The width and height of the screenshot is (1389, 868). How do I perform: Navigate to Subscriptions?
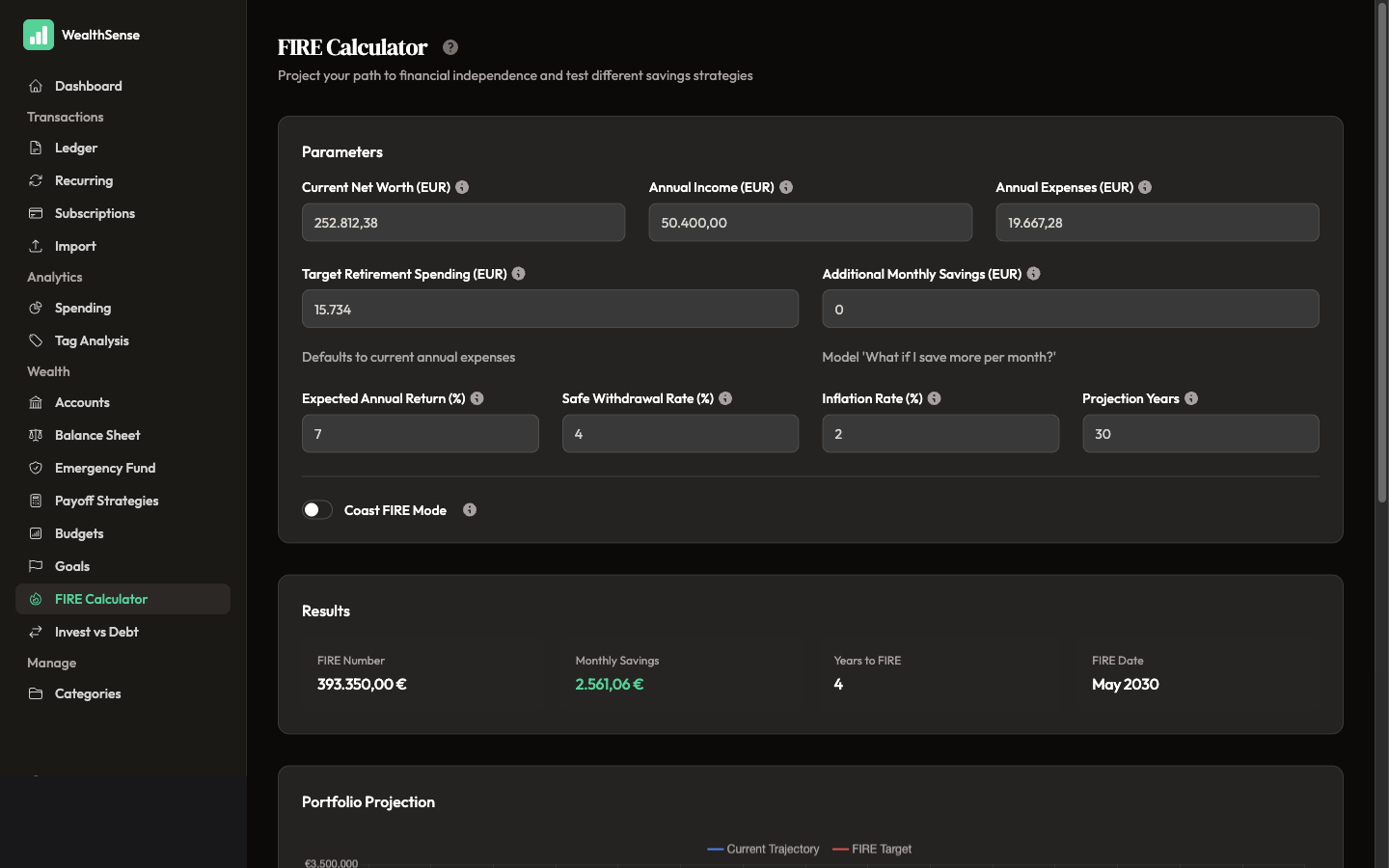tap(123, 213)
